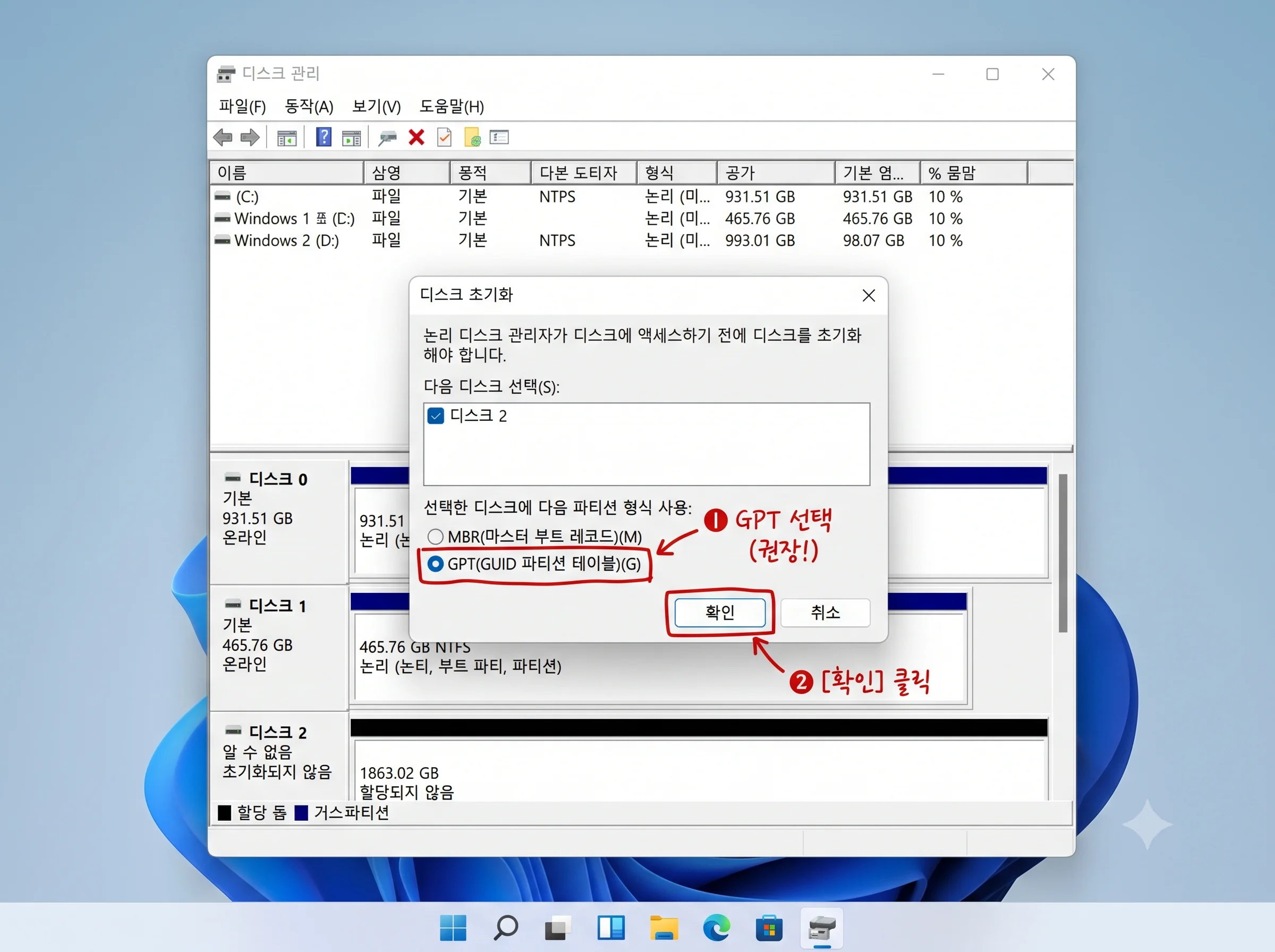
Task: Open Microsoft Store from taskbar
Action: (x=769, y=928)
